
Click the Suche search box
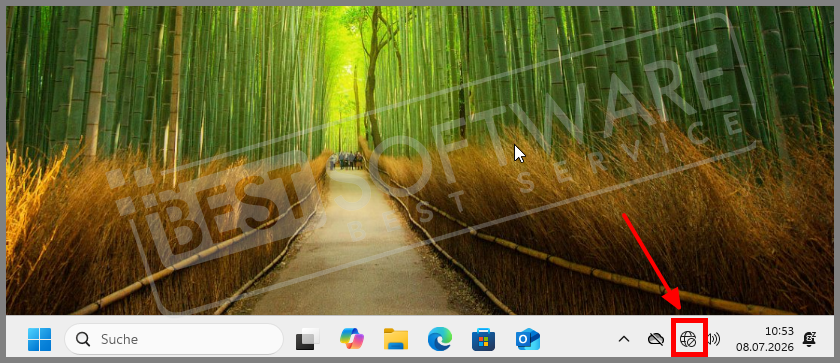pos(174,339)
